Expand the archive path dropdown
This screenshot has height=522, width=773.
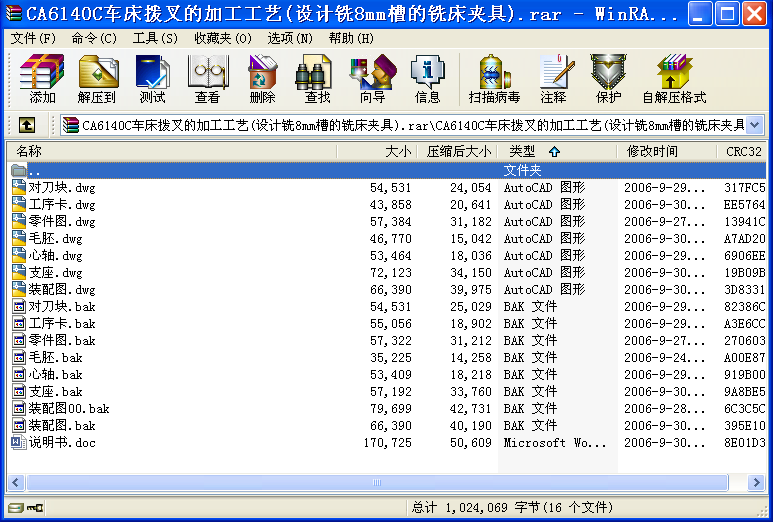tap(755, 125)
